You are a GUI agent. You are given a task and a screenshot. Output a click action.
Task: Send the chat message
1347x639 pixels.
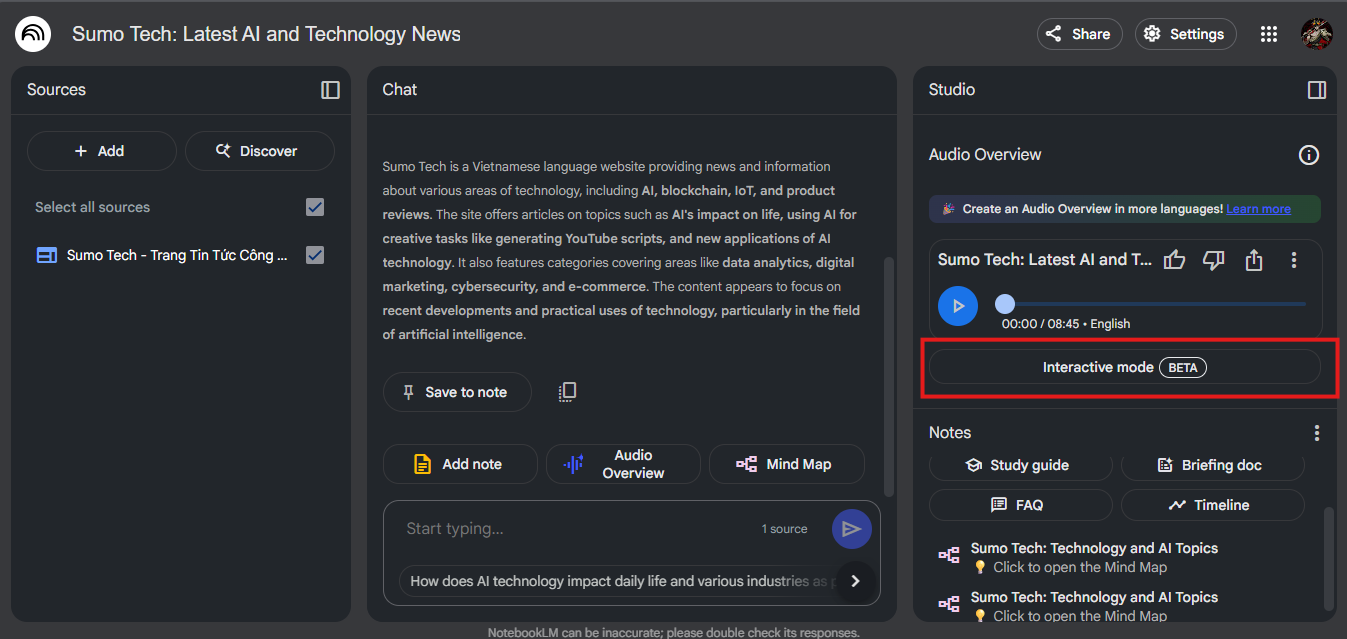tap(851, 529)
